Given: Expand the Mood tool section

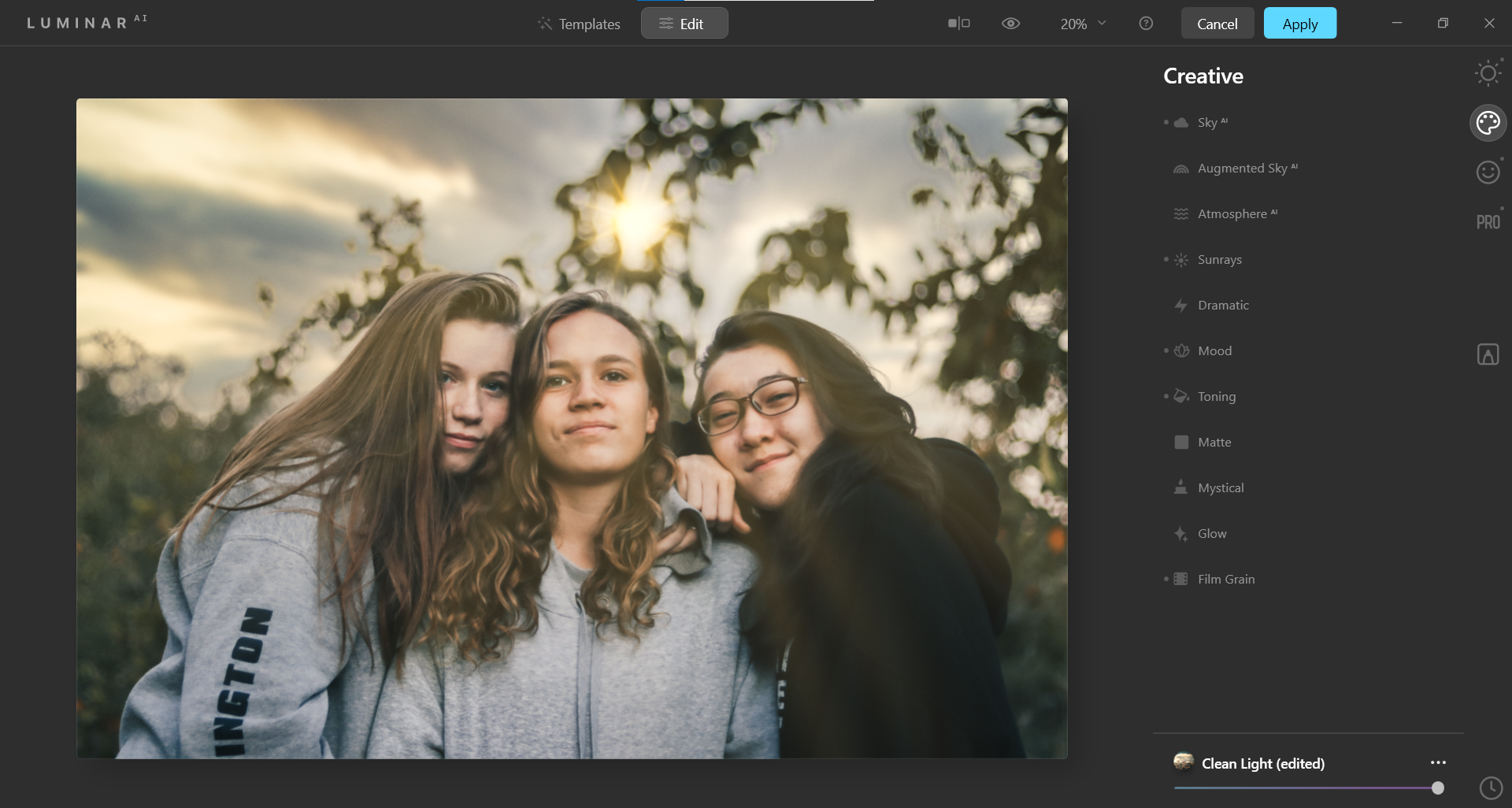Looking at the screenshot, I should tap(1214, 351).
